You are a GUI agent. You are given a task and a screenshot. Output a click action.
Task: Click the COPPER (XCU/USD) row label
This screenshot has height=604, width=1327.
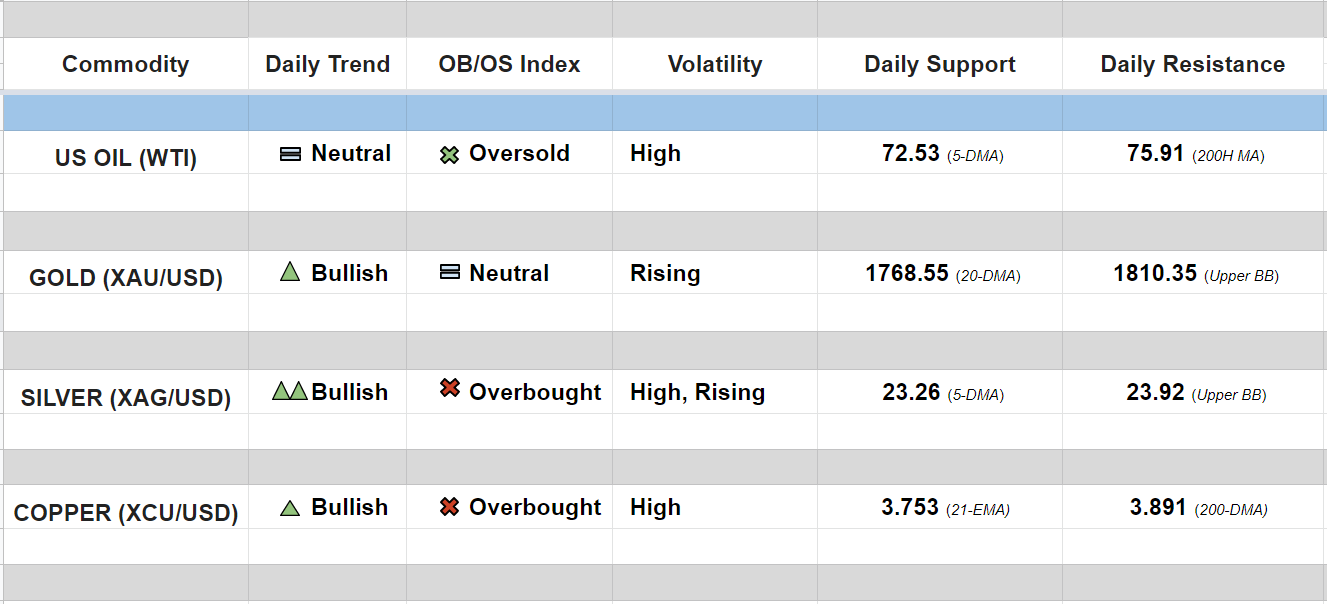click(x=126, y=514)
